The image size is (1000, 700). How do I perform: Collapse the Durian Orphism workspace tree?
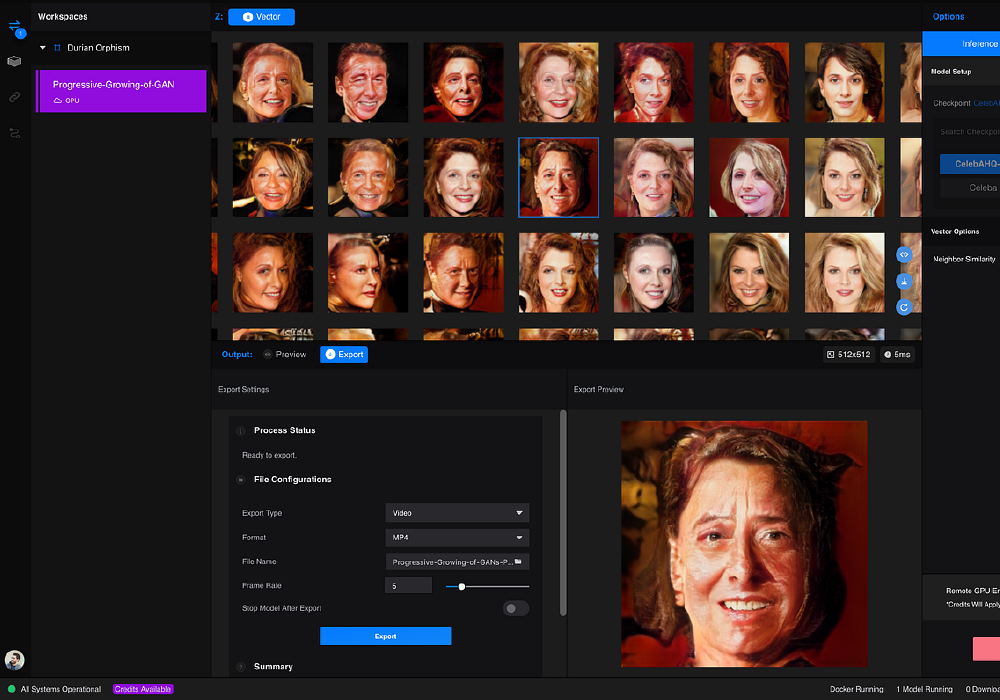coord(43,48)
